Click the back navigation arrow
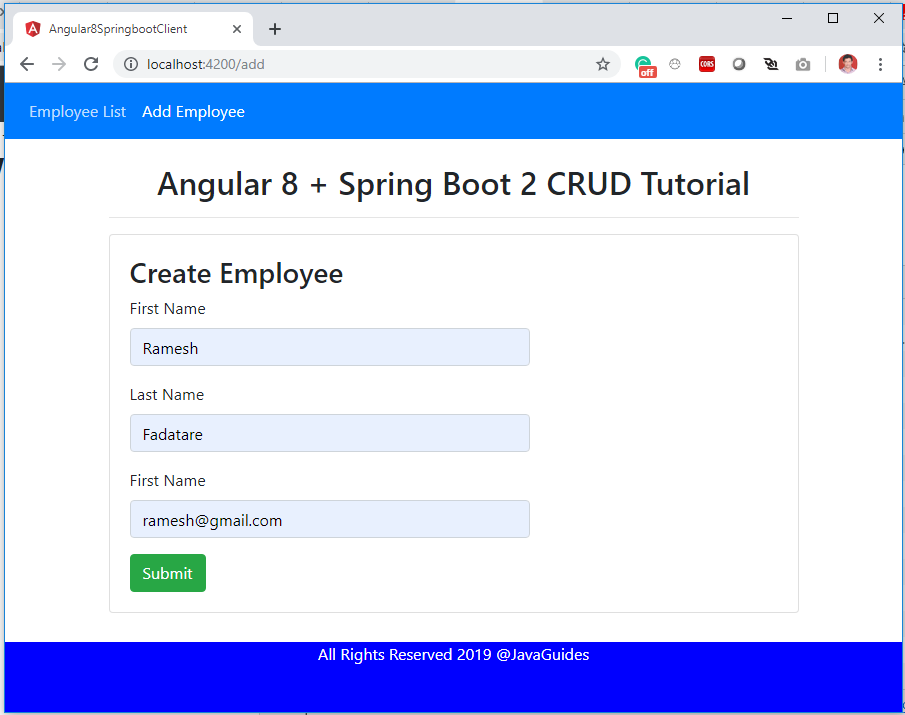This screenshot has width=905, height=715. (x=26, y=63)
